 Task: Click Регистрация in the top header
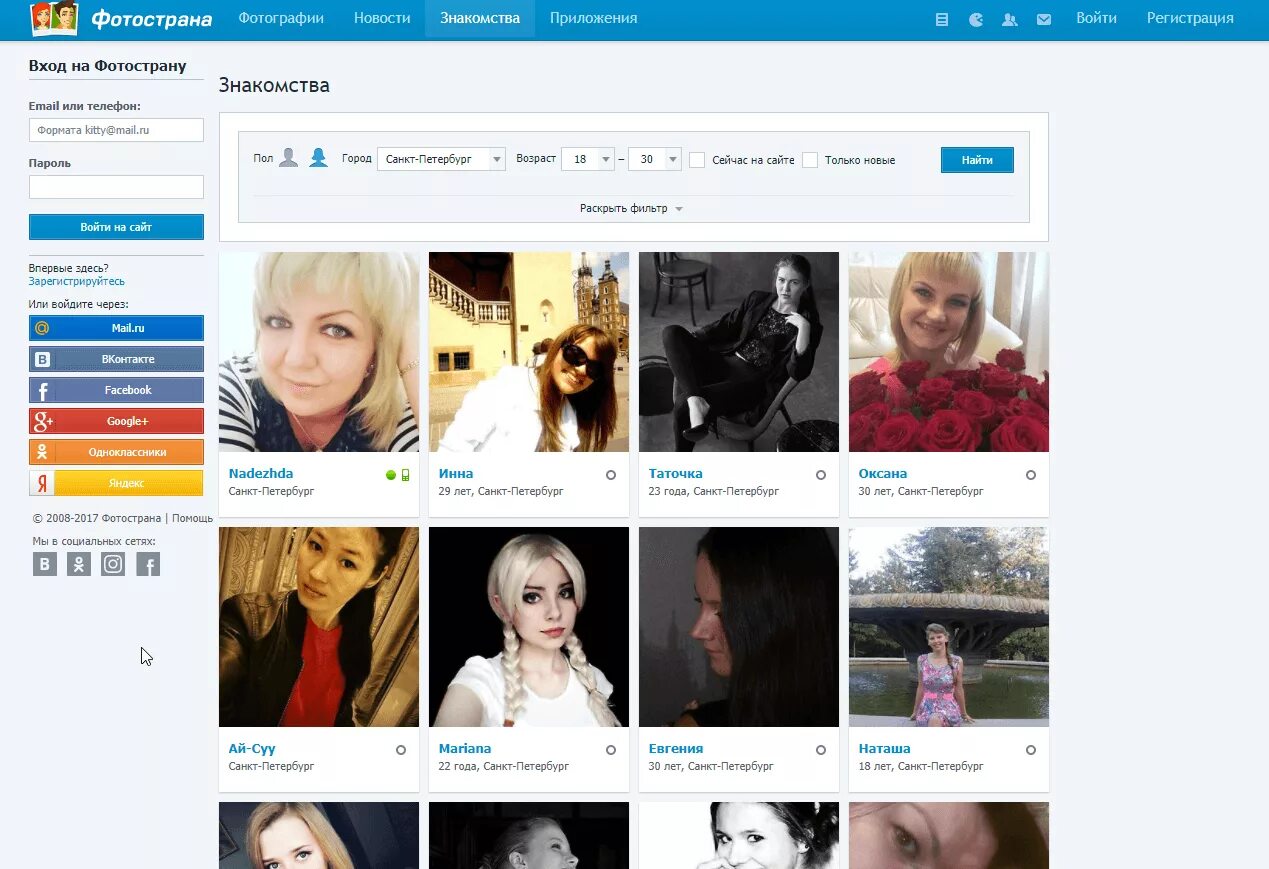coord(1190,18)
